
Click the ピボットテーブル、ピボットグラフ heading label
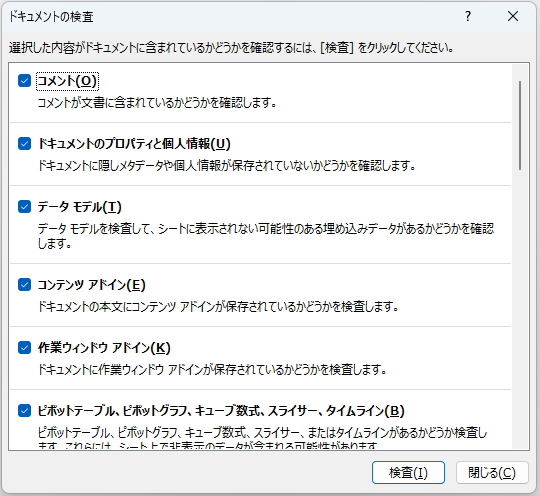[x=221, y=411]
